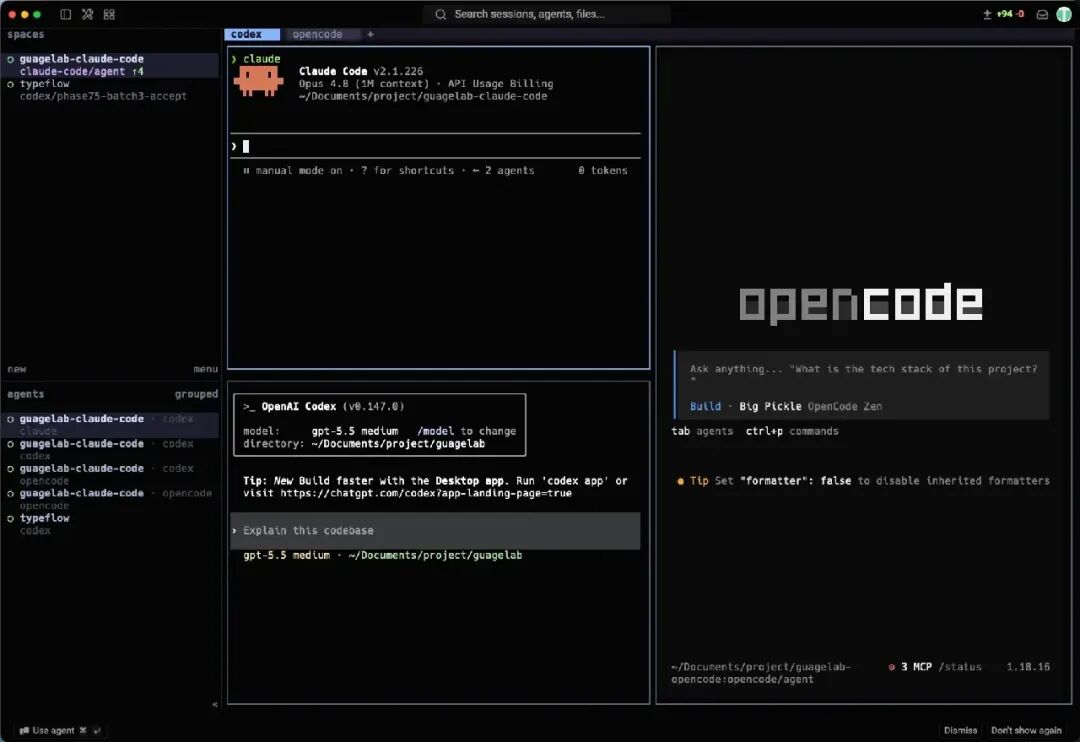This screenshot has height=742, width=1080.
Task: Click '/model to change' in Codex box
Action: click(466, 431)
